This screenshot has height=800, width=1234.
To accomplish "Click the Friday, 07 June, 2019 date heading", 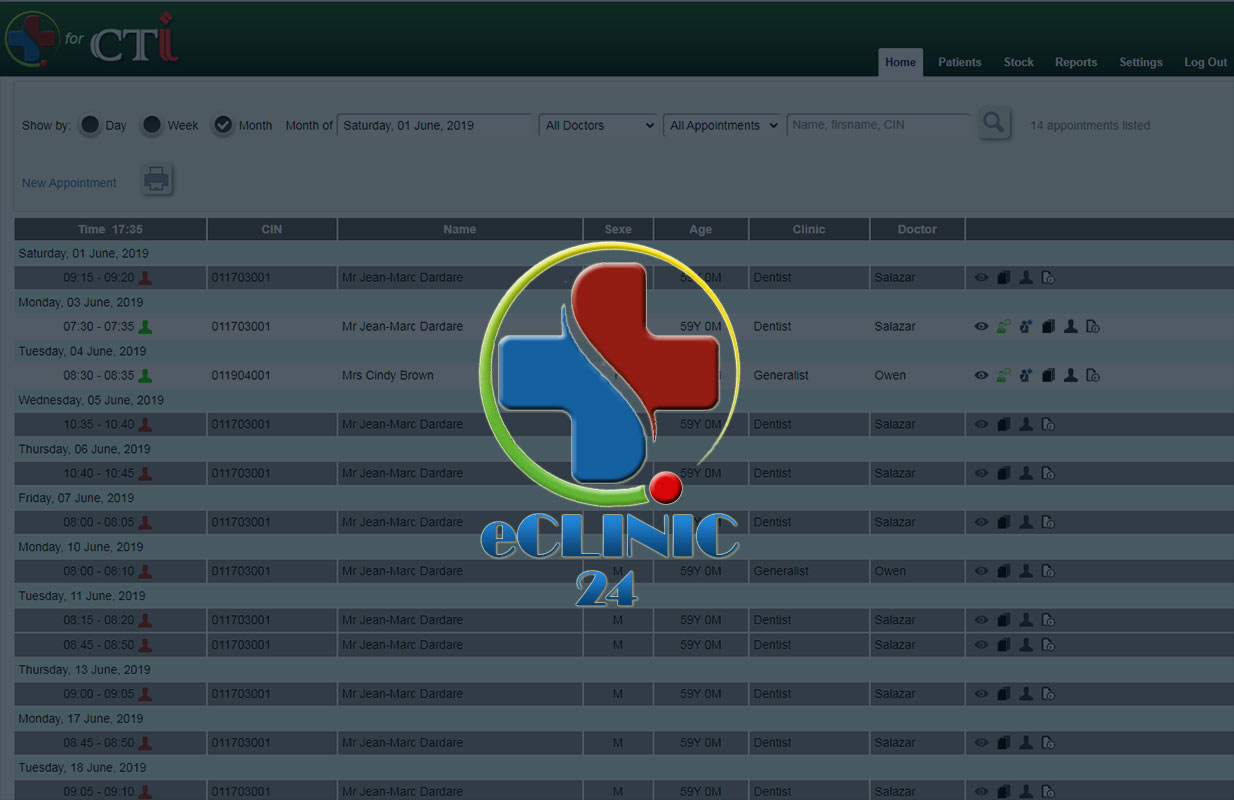I will (76, 498).
